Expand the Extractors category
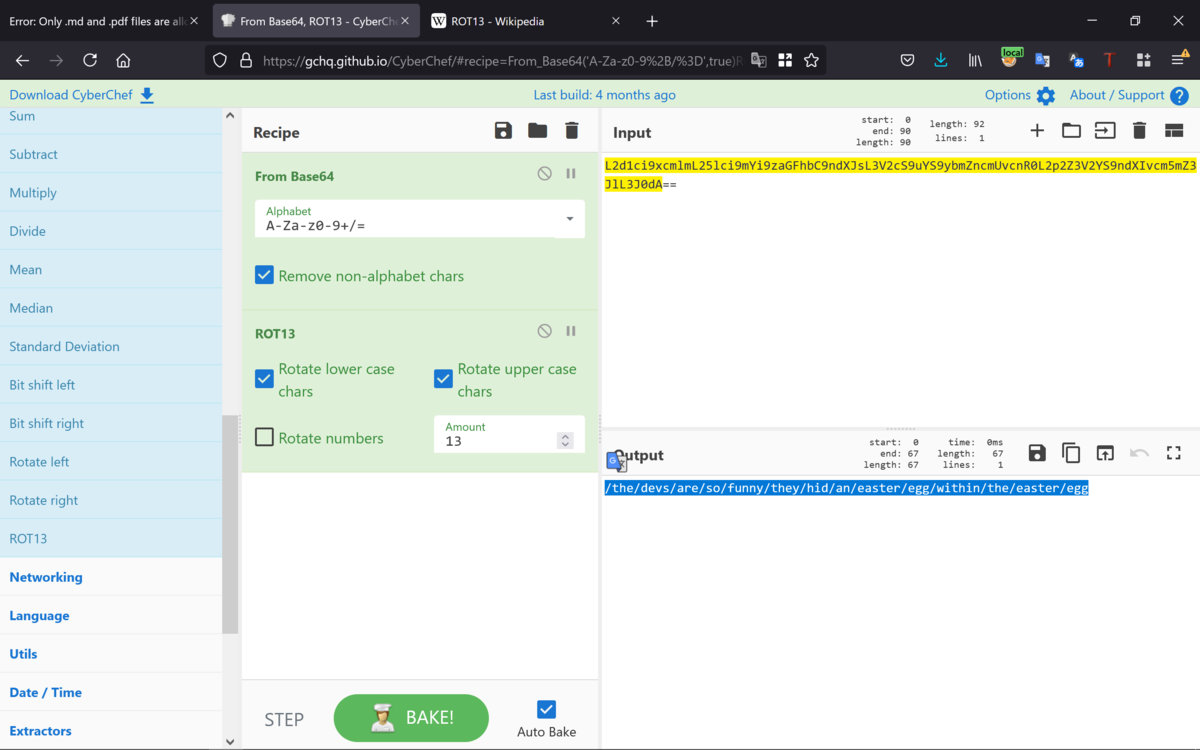 point(111,731)
